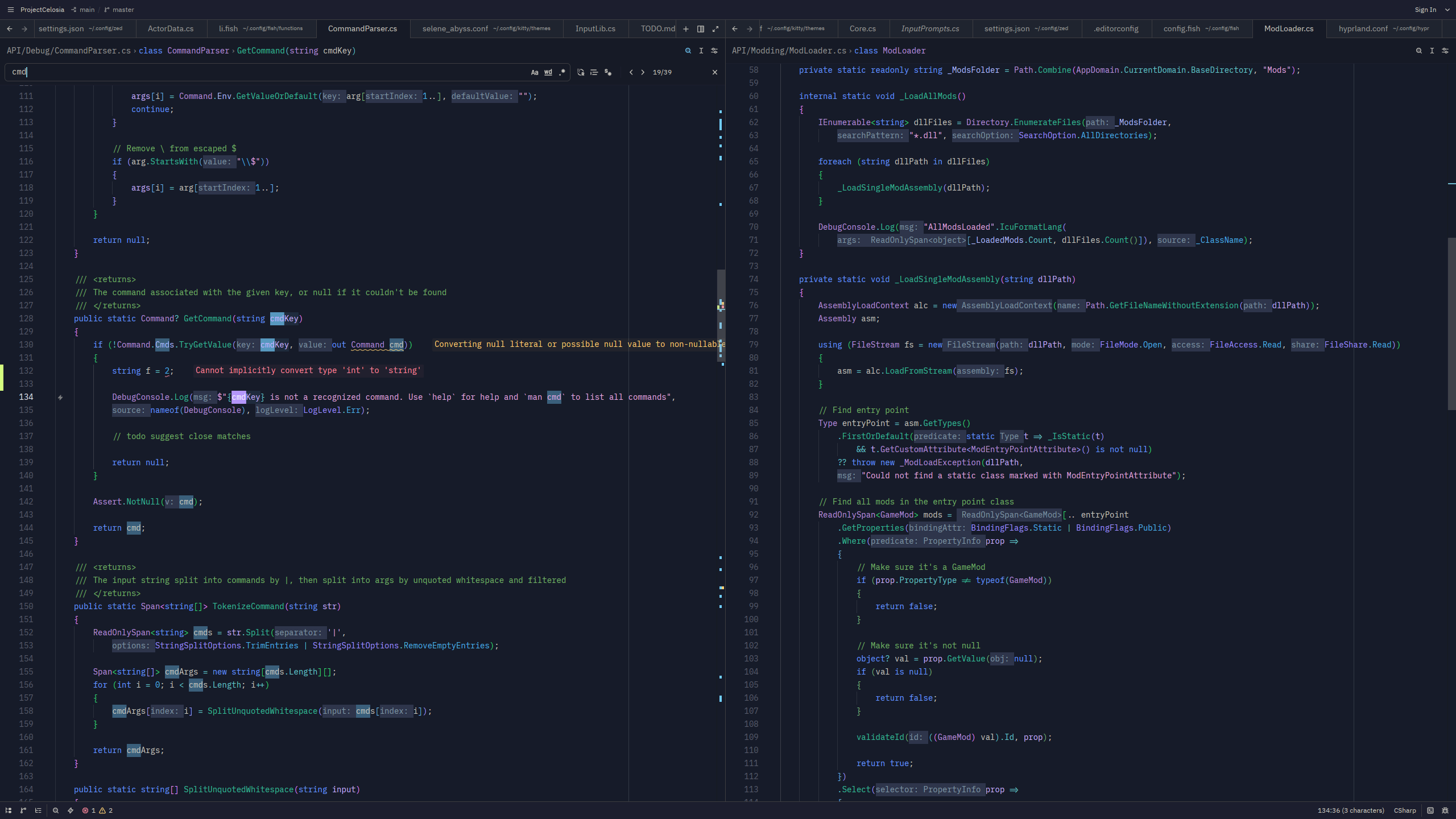Toggle search in selection option
Image resolution: width=1456 pixels, height=819 pixels.
tap(594, 72)
